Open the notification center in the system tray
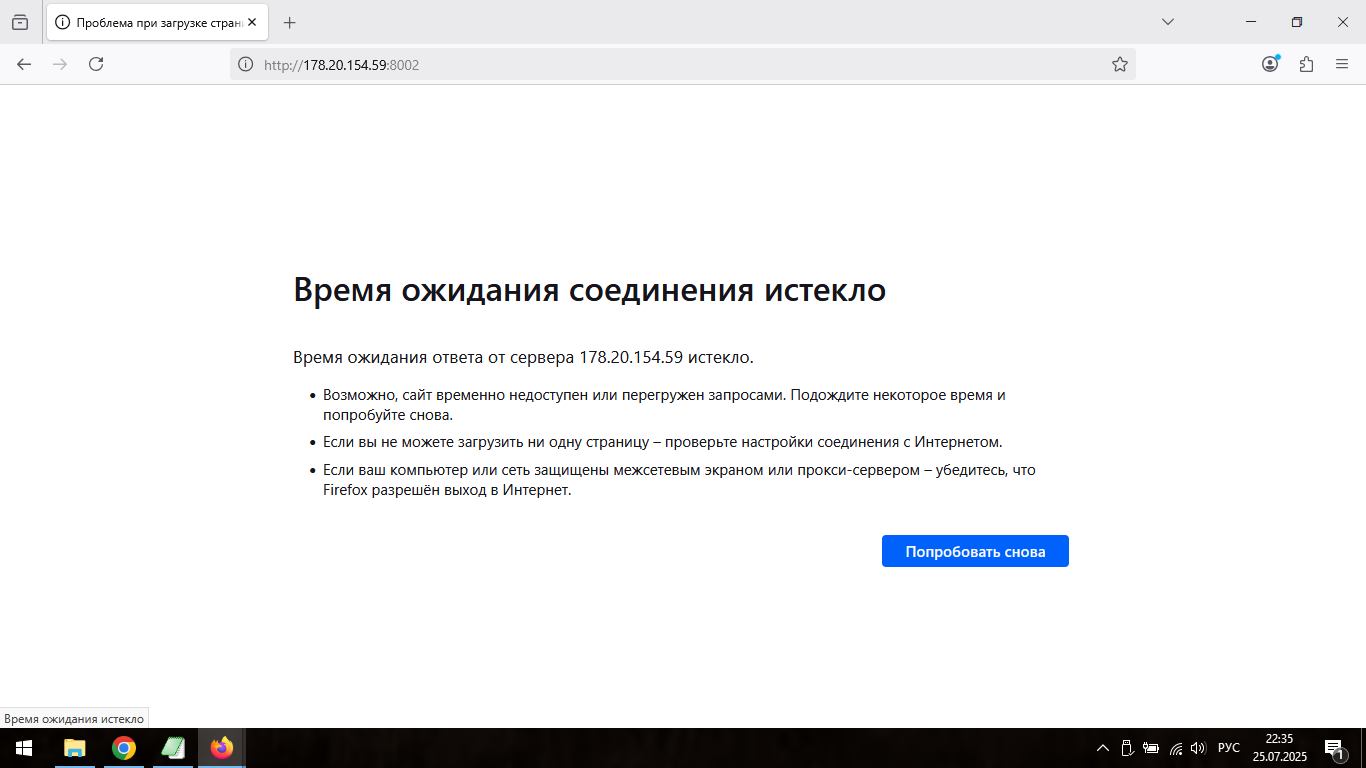The width and height of the screenshot is (1366, 768). point(1333,748)
